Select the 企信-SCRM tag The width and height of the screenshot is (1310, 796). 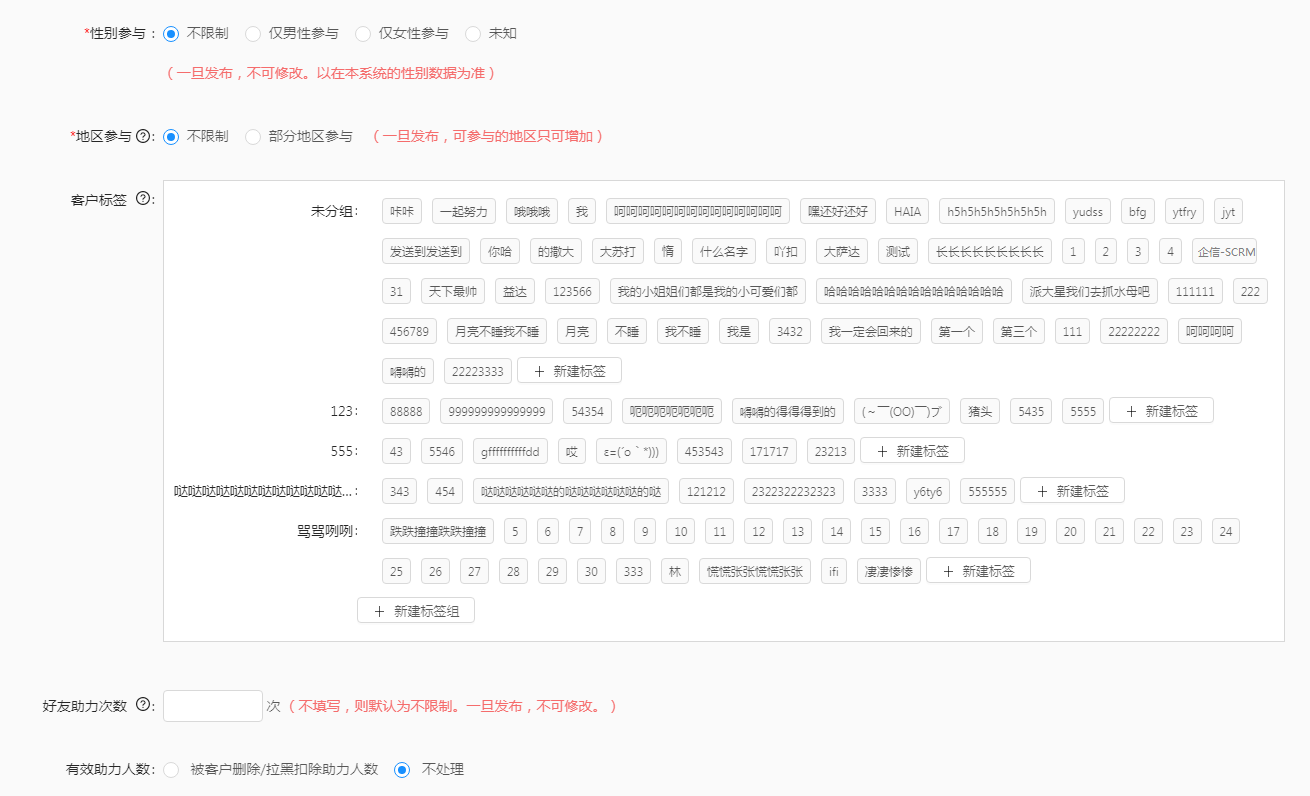tap(1224, 251)
